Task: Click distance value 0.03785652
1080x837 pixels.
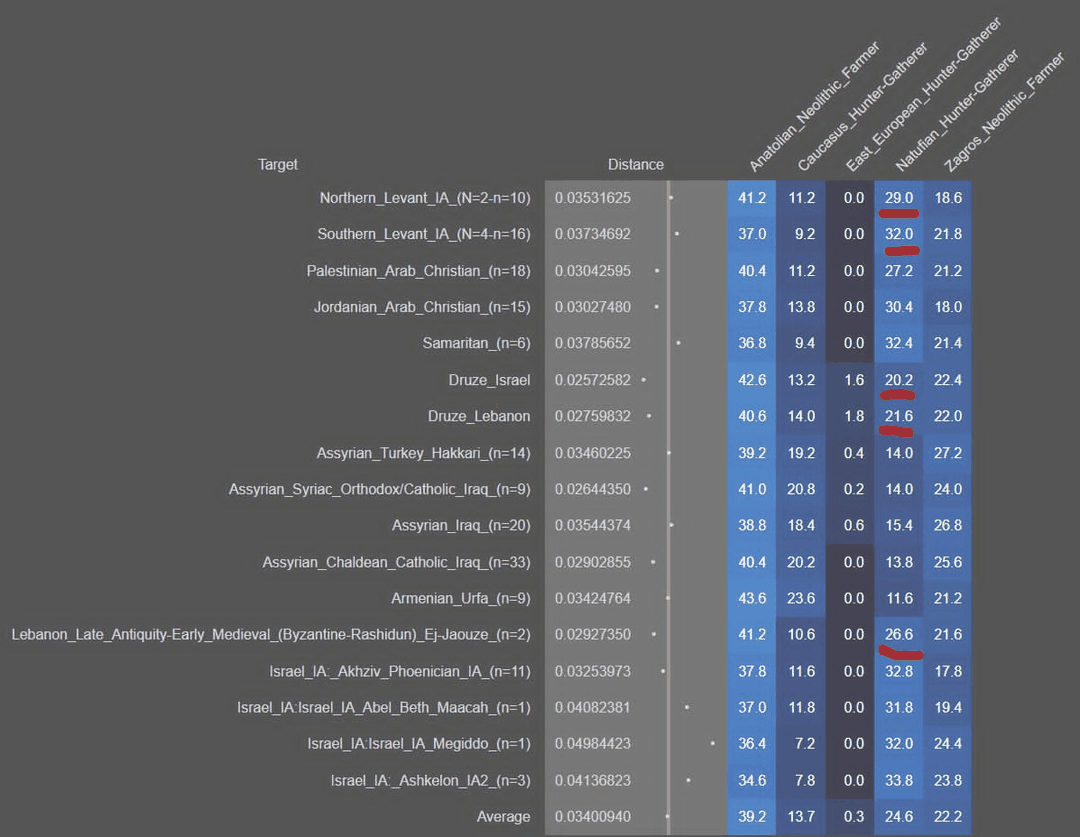Action: coord(592,343)
